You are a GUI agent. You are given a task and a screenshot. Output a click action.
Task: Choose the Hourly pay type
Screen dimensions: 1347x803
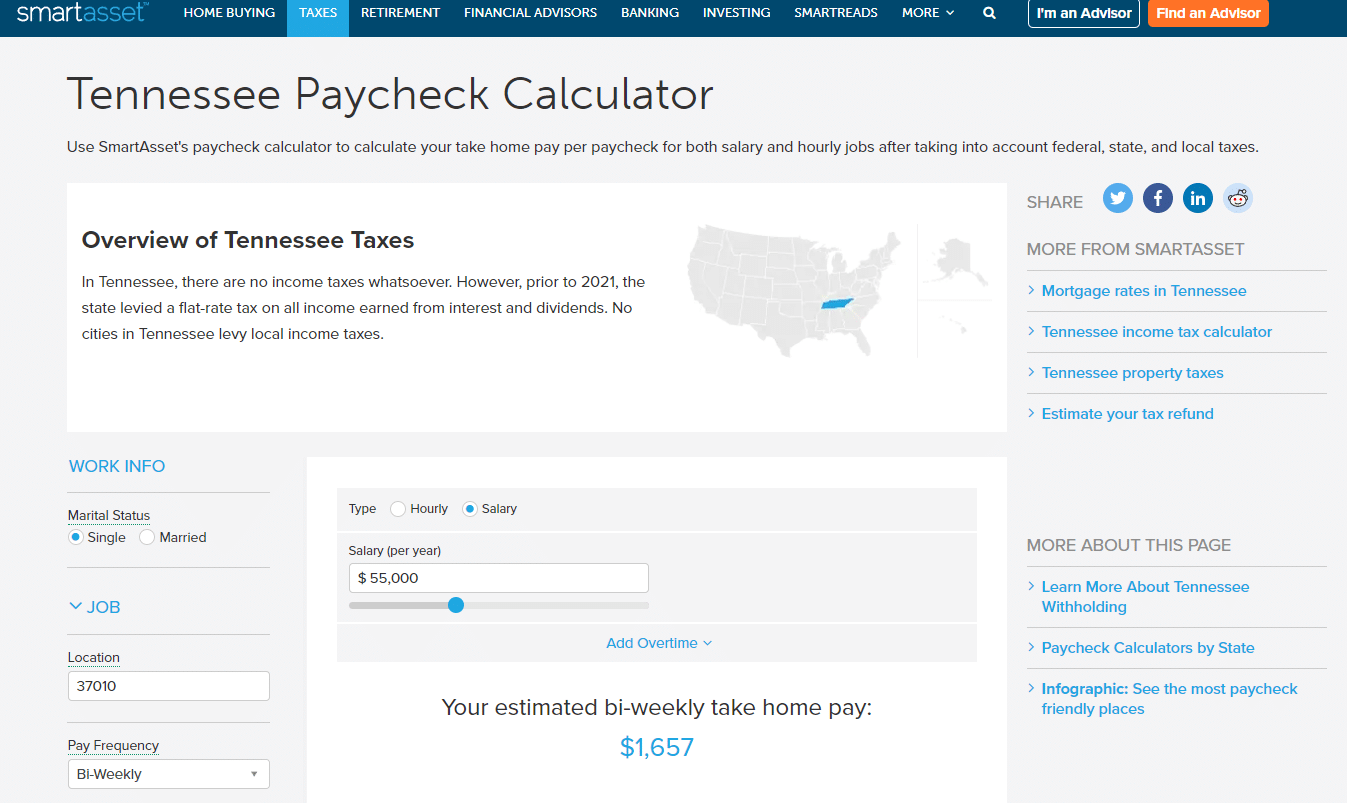coord(398,509)
